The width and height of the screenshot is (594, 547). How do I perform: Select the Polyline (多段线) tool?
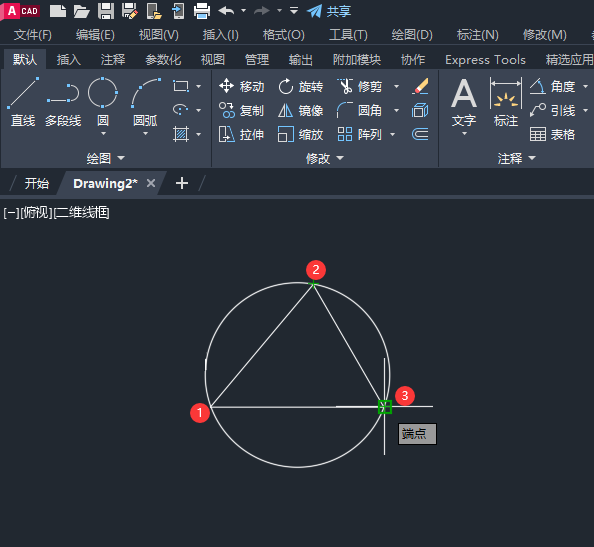pyautogui.click(x=63, y=102)
